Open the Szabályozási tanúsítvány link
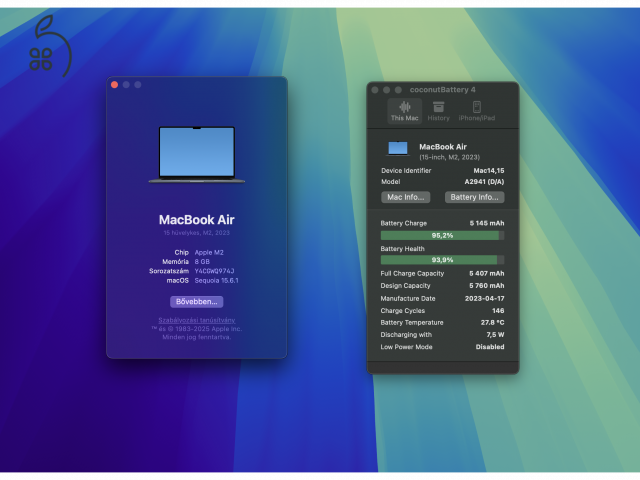 coord(196,320)
